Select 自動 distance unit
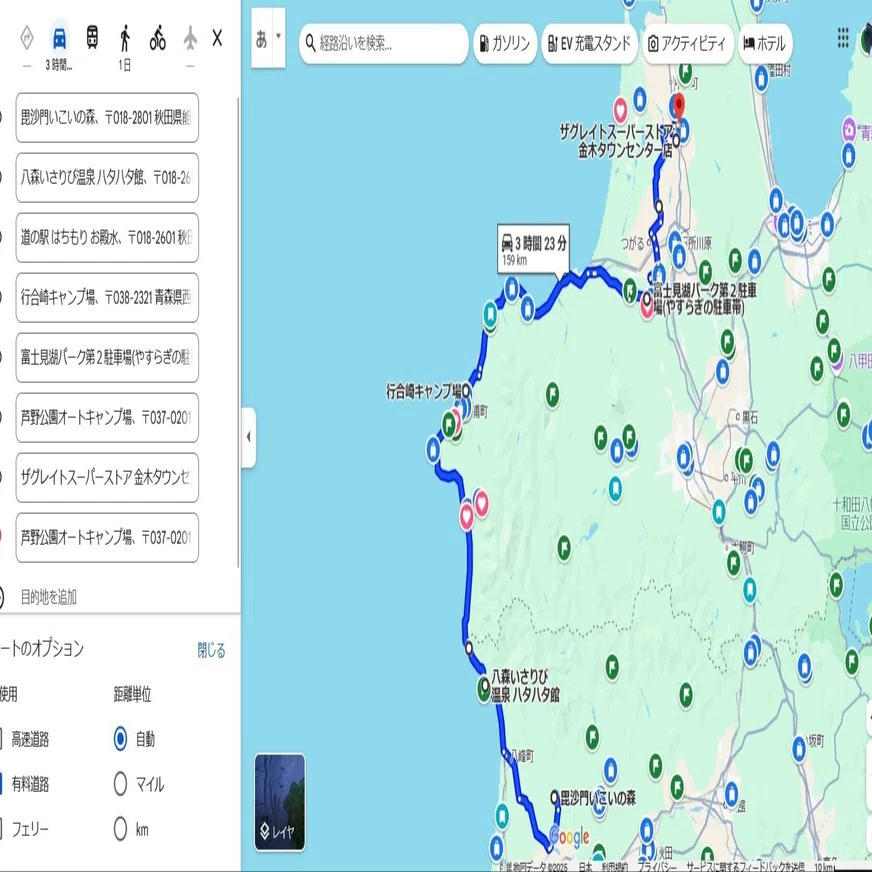Image resolution: width=872 pixels, height=872 pixels. tap(120, 739)
